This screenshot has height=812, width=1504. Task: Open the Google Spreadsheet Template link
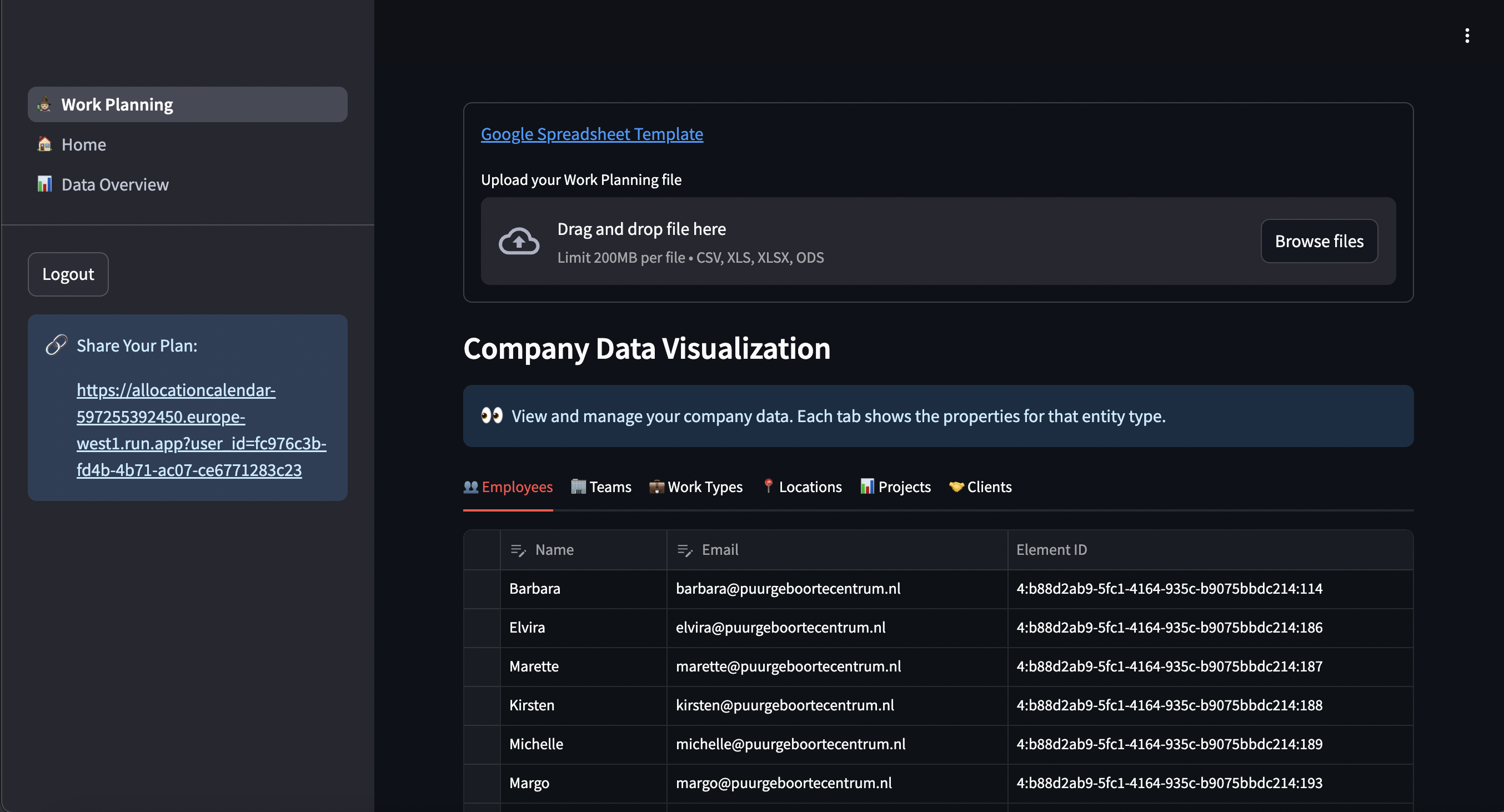[x=591, y=134]
